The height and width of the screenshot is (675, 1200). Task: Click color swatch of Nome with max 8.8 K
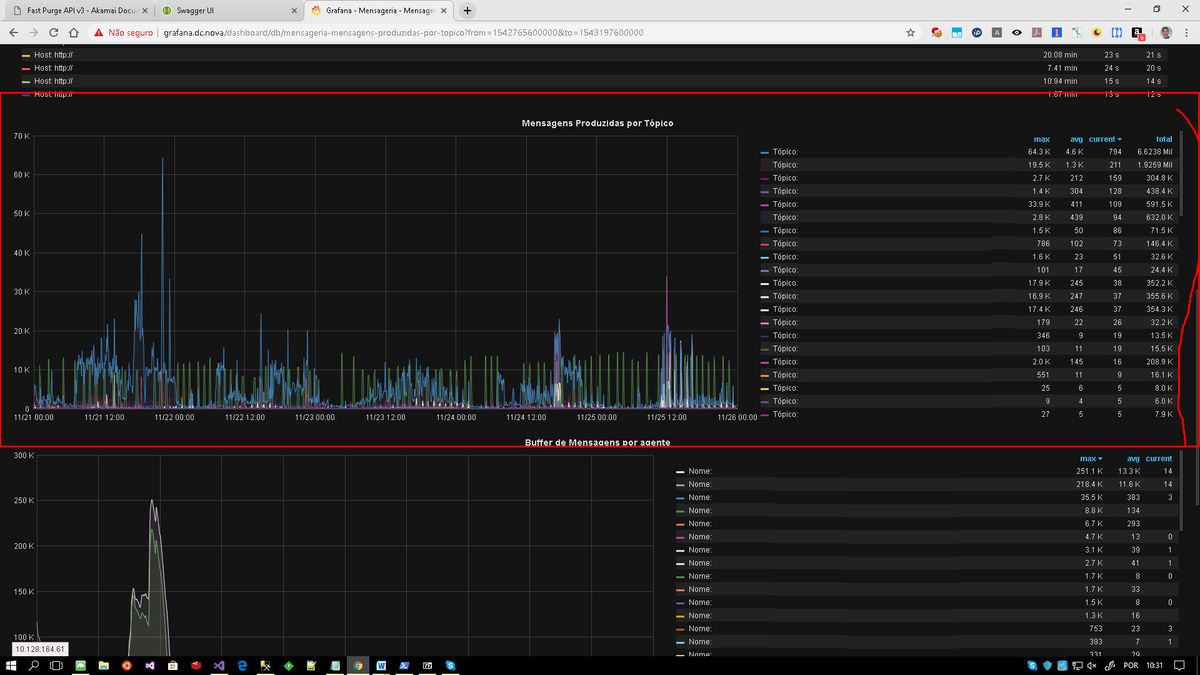tap(680, 511)
